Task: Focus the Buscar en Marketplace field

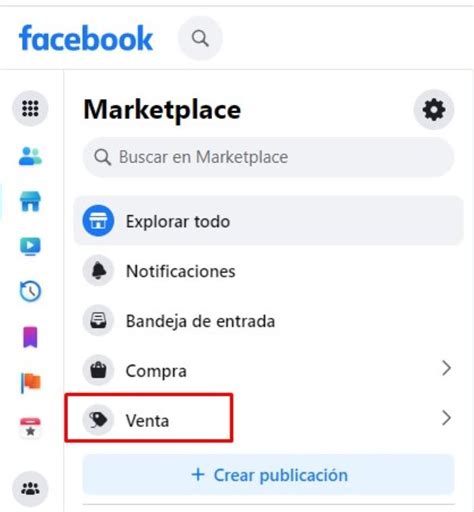Action: click(x=269, y=157)
